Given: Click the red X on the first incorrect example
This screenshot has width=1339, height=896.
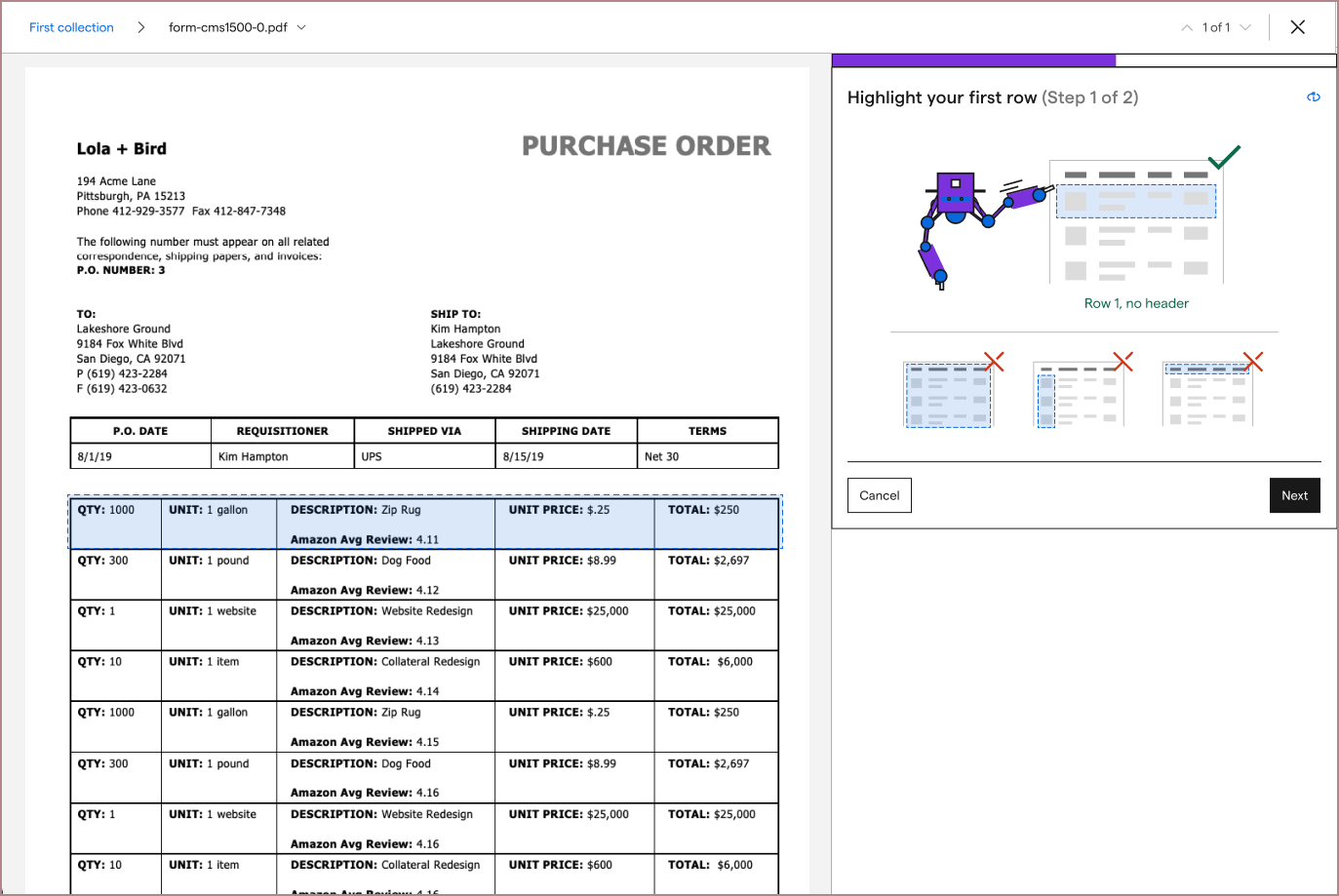Looking at the screenshot, I should (994, 362).
